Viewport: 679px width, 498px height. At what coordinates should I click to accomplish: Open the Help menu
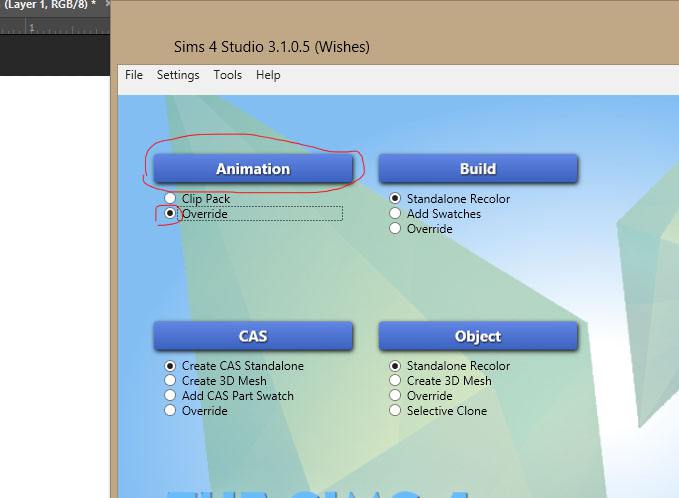268,75
